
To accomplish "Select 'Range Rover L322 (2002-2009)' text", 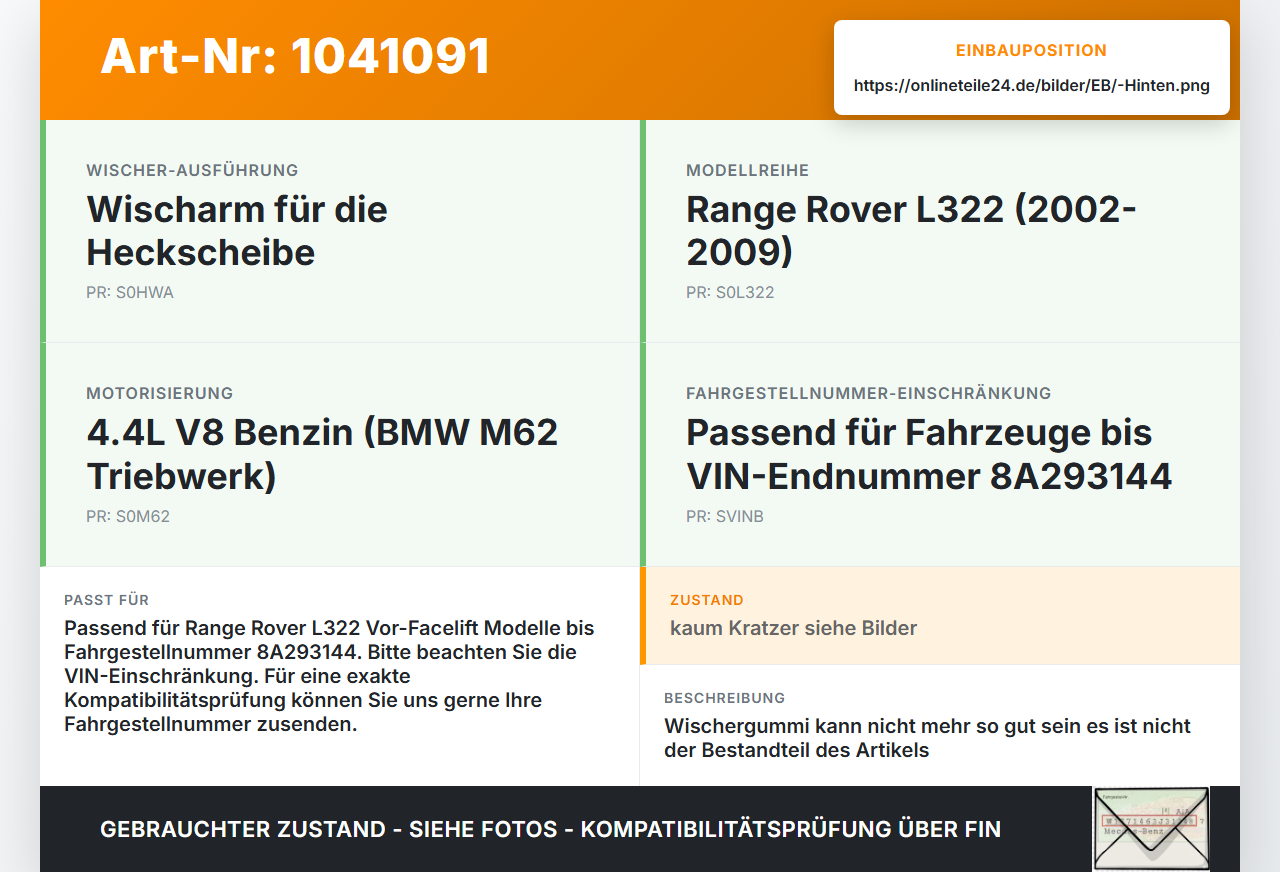I will click(911, 231).
